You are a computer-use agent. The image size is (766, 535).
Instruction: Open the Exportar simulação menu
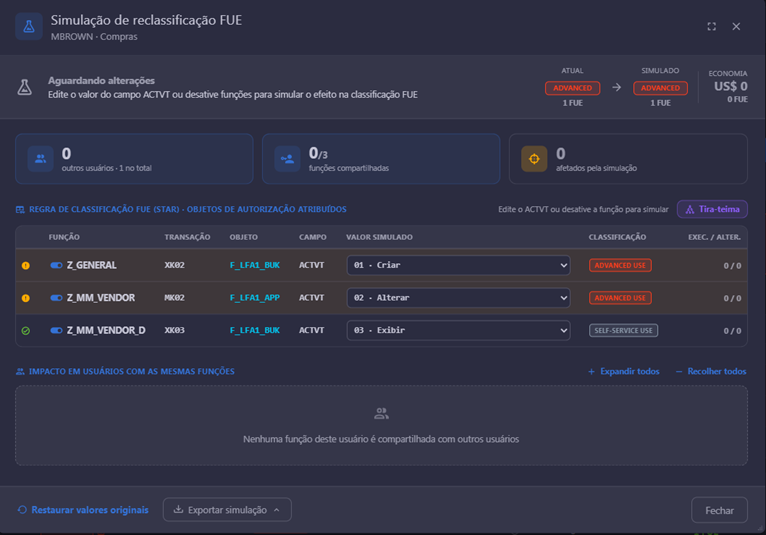[227, 510]
